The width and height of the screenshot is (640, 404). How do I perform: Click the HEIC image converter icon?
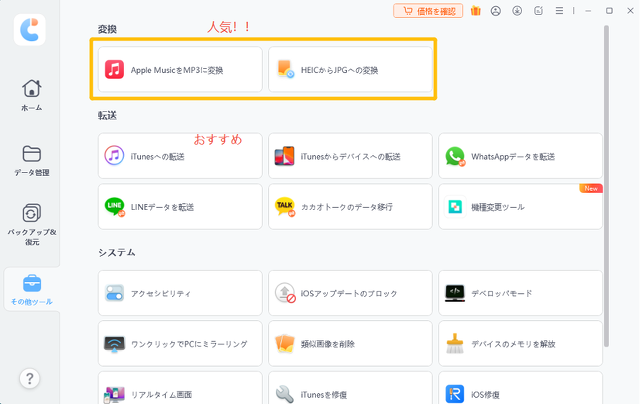coord(285,69)
